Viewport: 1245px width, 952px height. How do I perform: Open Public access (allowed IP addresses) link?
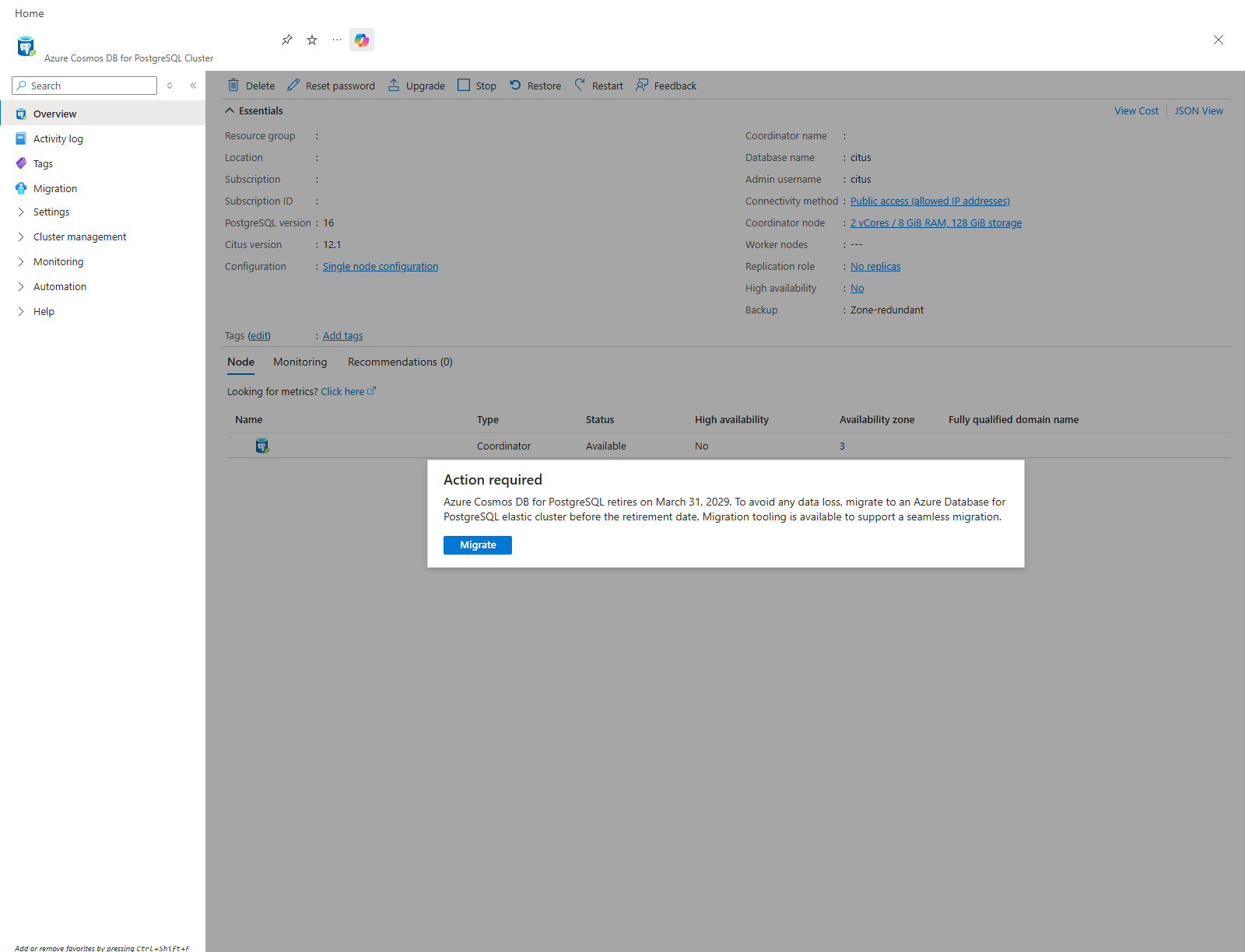[x=930, y=201]
